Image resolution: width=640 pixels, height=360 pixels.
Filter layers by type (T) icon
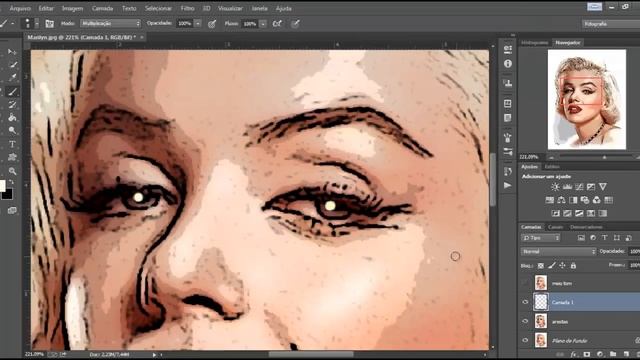click(604, 238)
